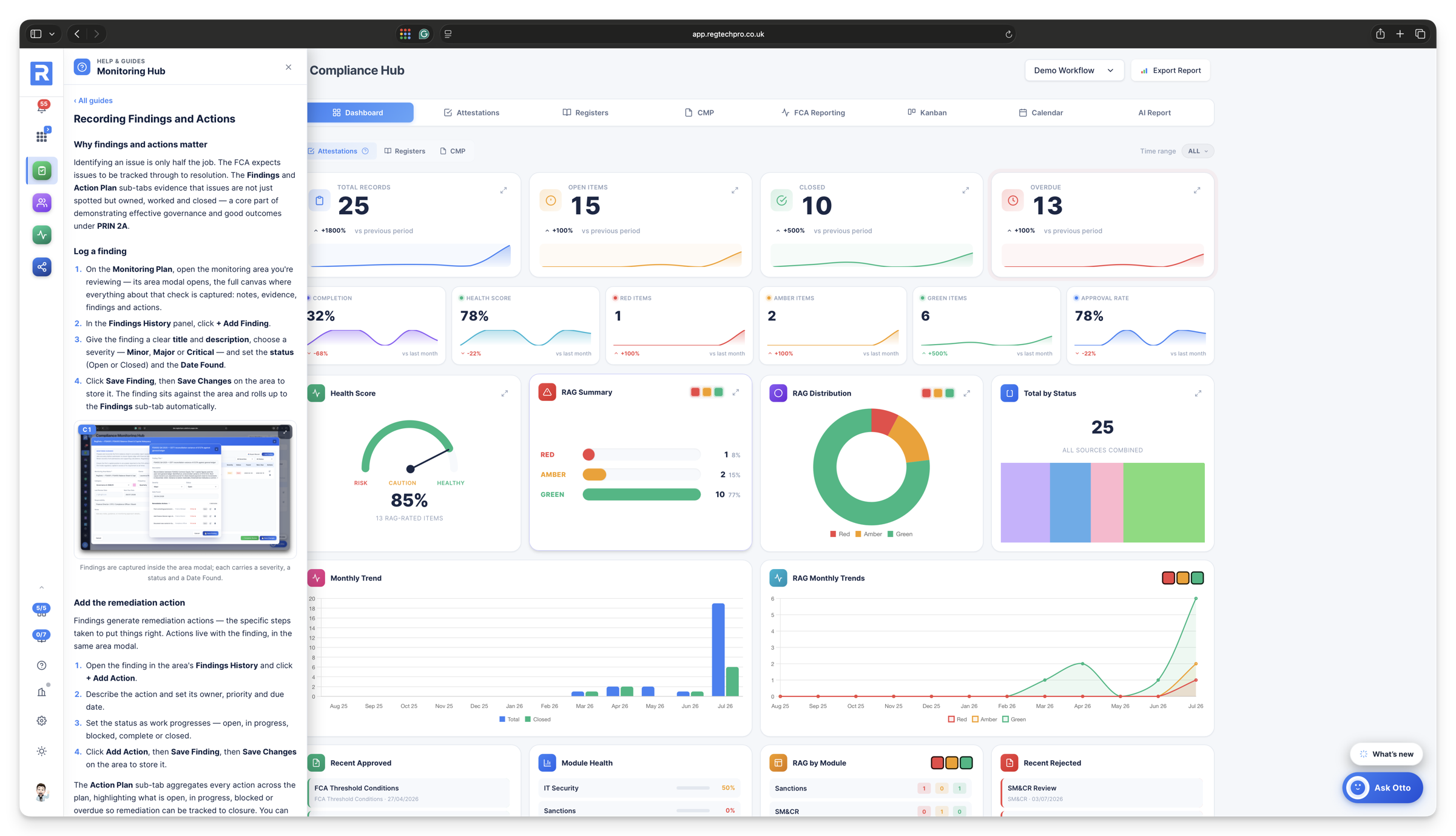Toggle Total legend in Monthly Trend chart

point(509,720)
